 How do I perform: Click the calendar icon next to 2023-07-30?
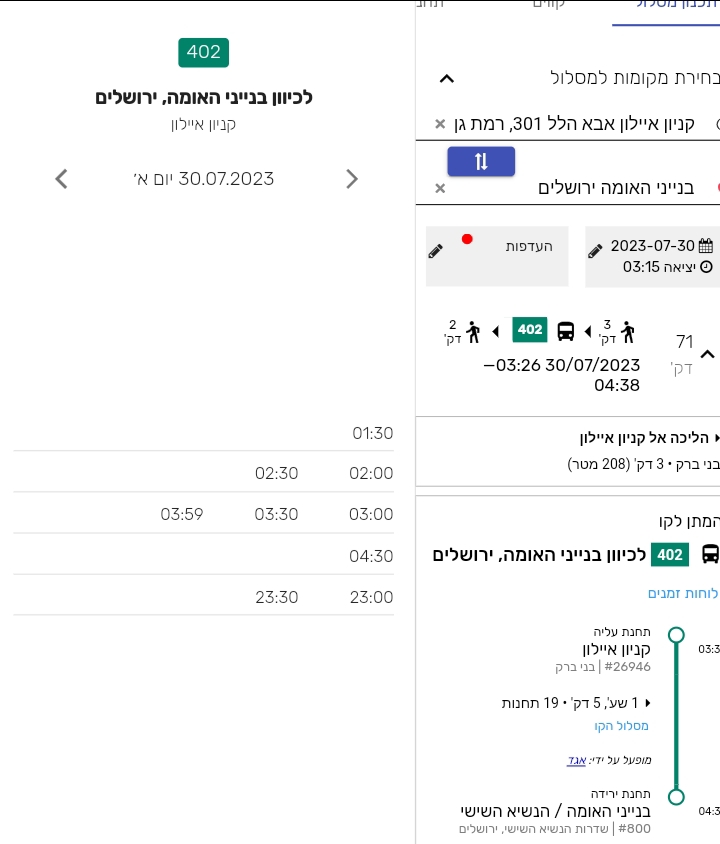(706, 245)
